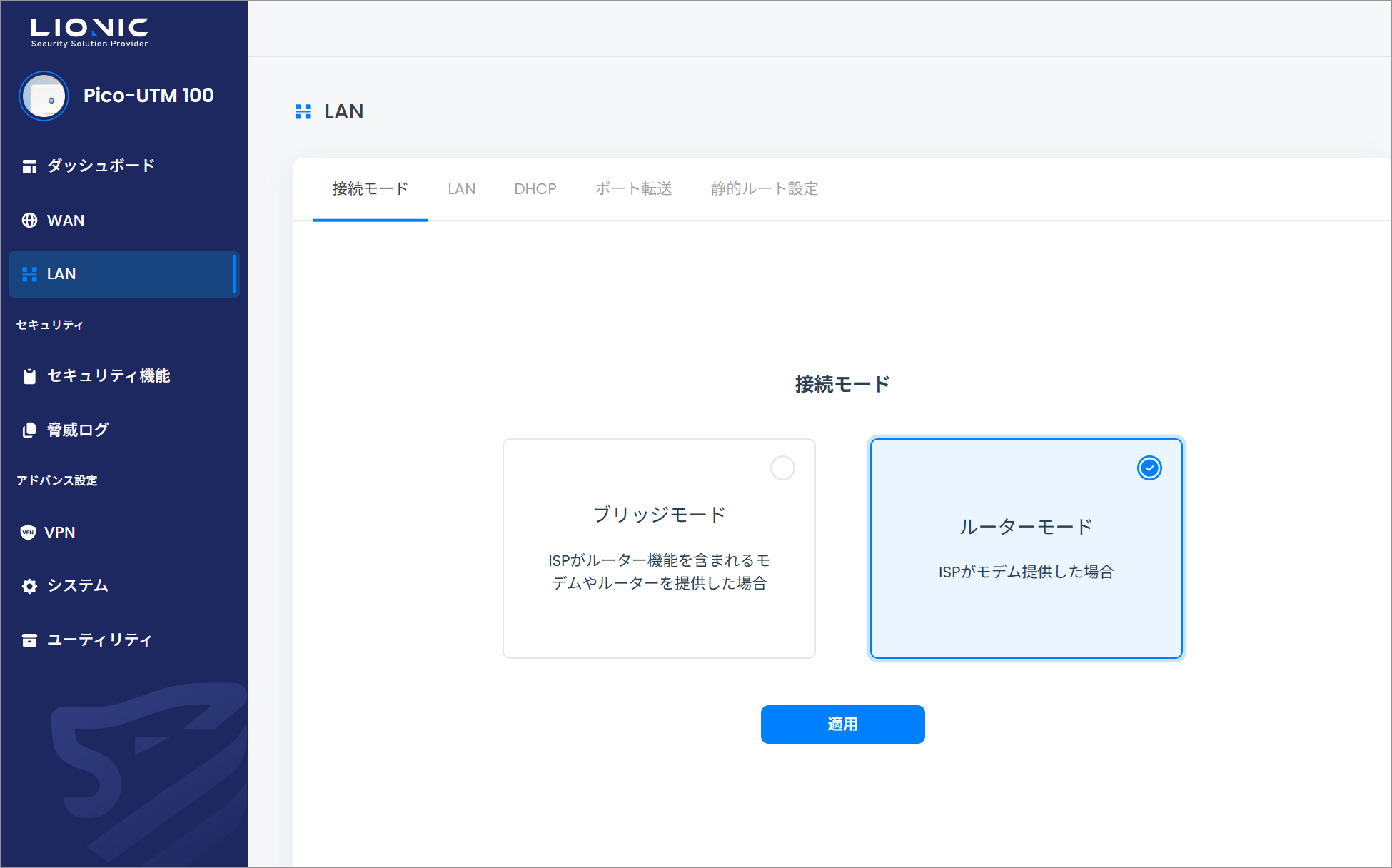This screenshot has height=868, width=1392.
Task: Click the Pico-UTM 100 device avatar
Action: (x=44, y=96)
